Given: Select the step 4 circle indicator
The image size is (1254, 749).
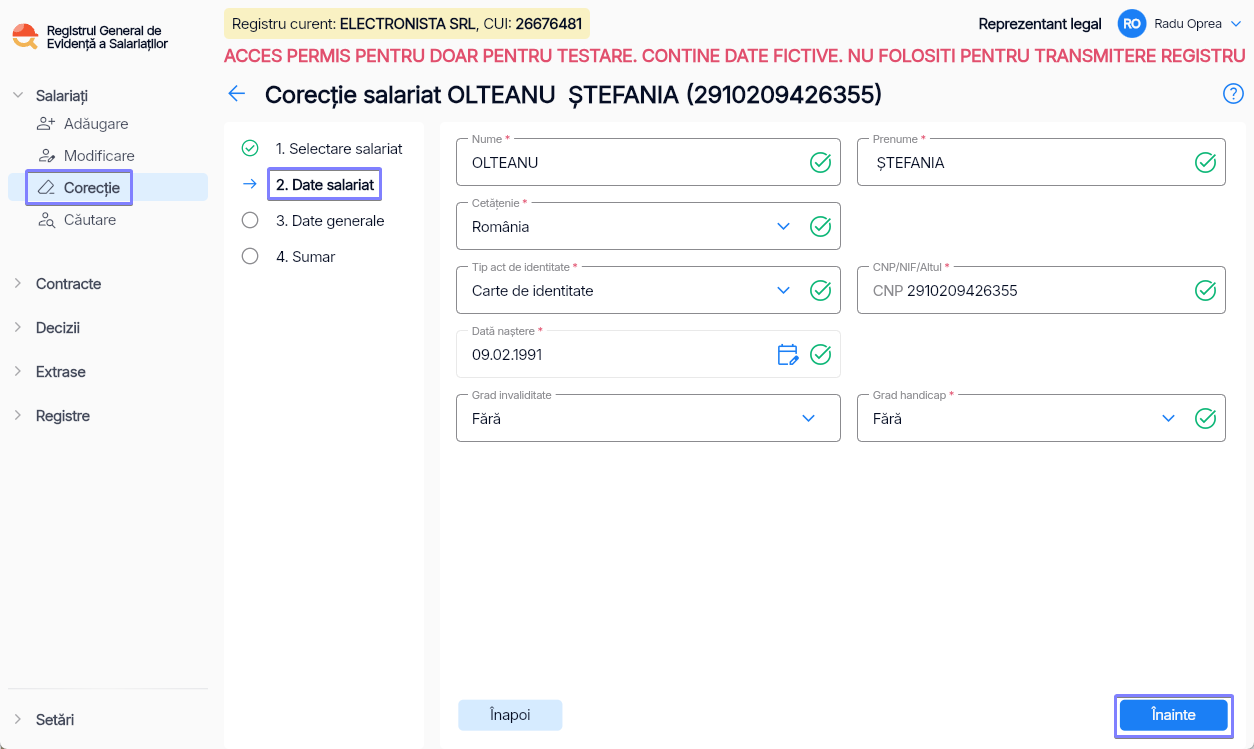Looking at the screenshot, I should tap(250, 256).
